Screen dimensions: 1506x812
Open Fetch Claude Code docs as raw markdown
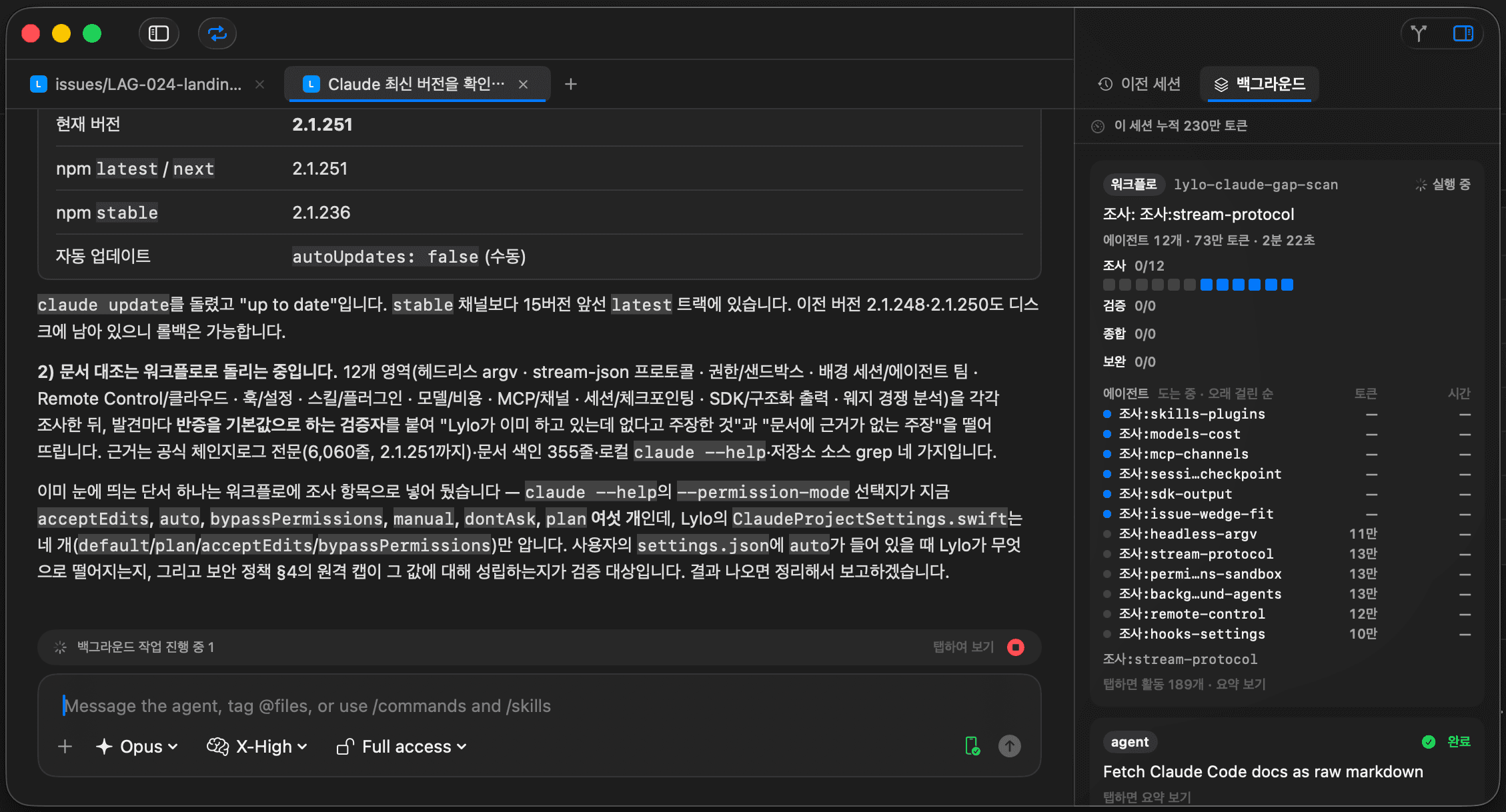click(x=1263, y=772)
